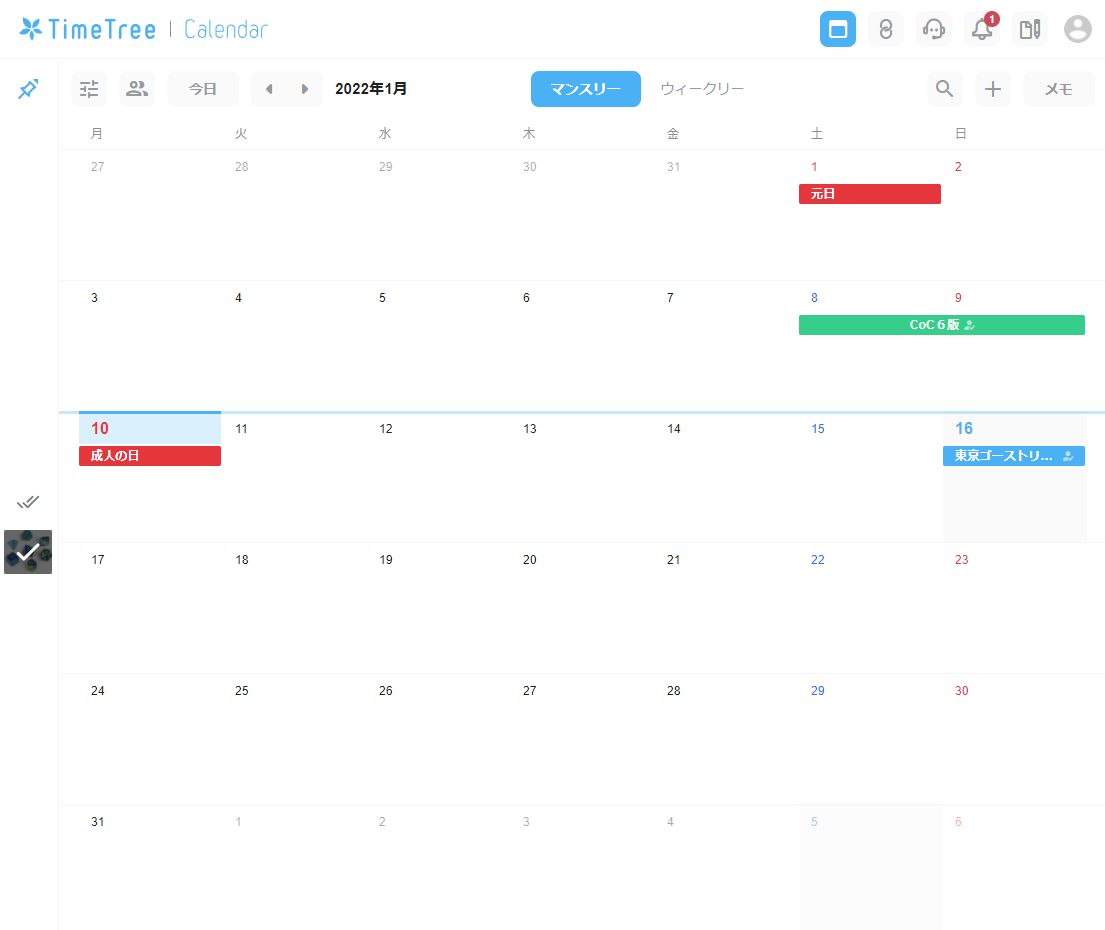Screen dimensions: 1105x930
Task: Add a new event with the plus icon
Action: [992, 89]
